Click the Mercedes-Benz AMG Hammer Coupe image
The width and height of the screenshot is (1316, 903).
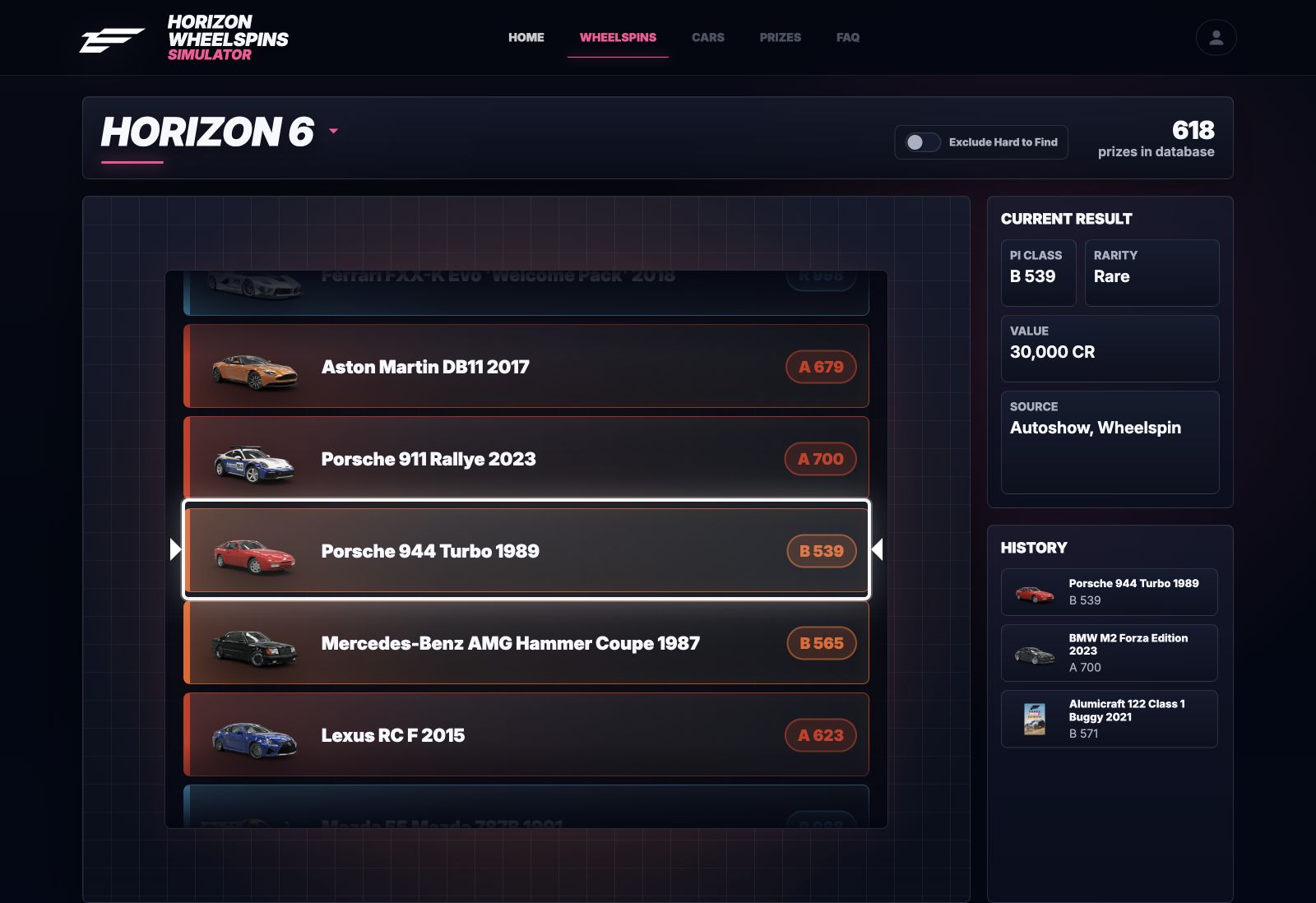(254, 647)
